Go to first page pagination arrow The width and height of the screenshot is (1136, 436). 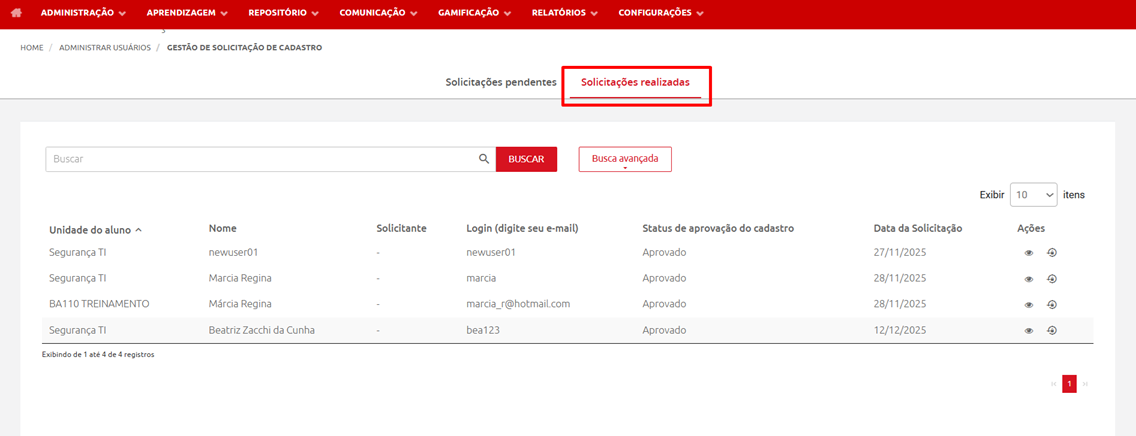1053,384
